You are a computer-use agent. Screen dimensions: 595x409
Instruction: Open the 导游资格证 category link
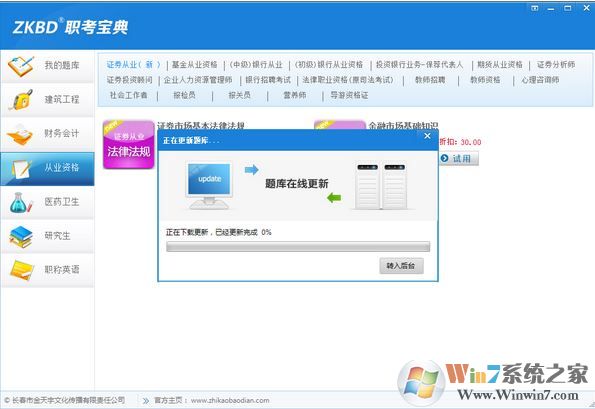tap(349, 95)
